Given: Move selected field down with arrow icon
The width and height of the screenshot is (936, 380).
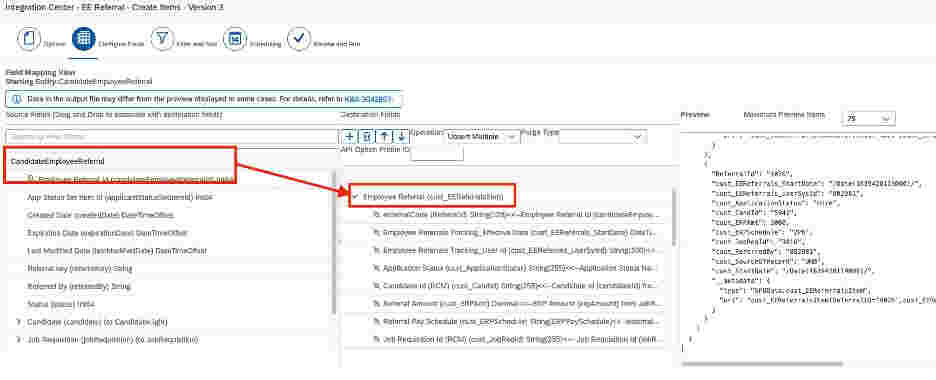Looking at the screenshot, I should (x=401, y=137).
